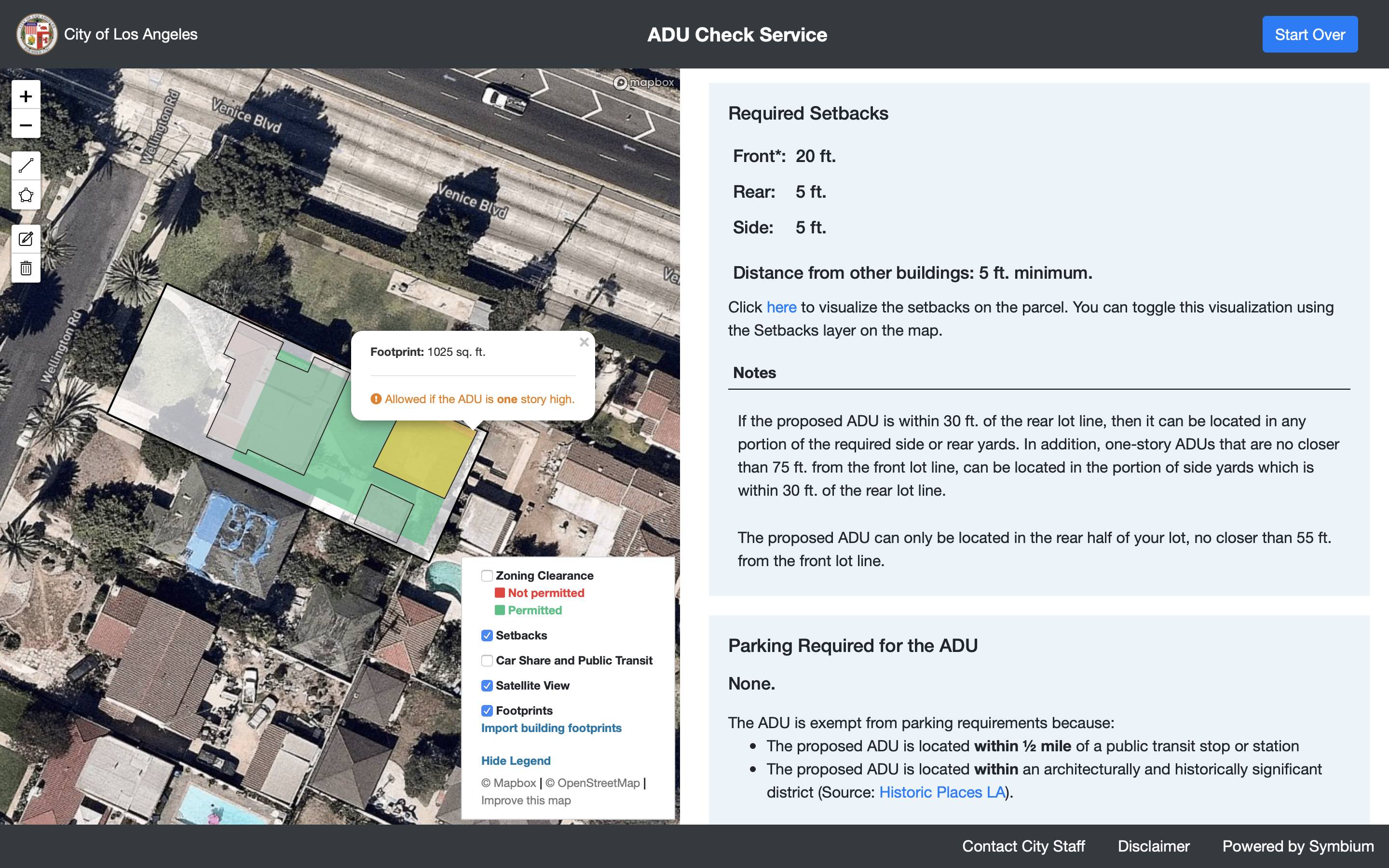The image size is (1389, 868).
Task: Click the 'Rear: 5 ft.' setback value
Action: (x=779, y=192)
